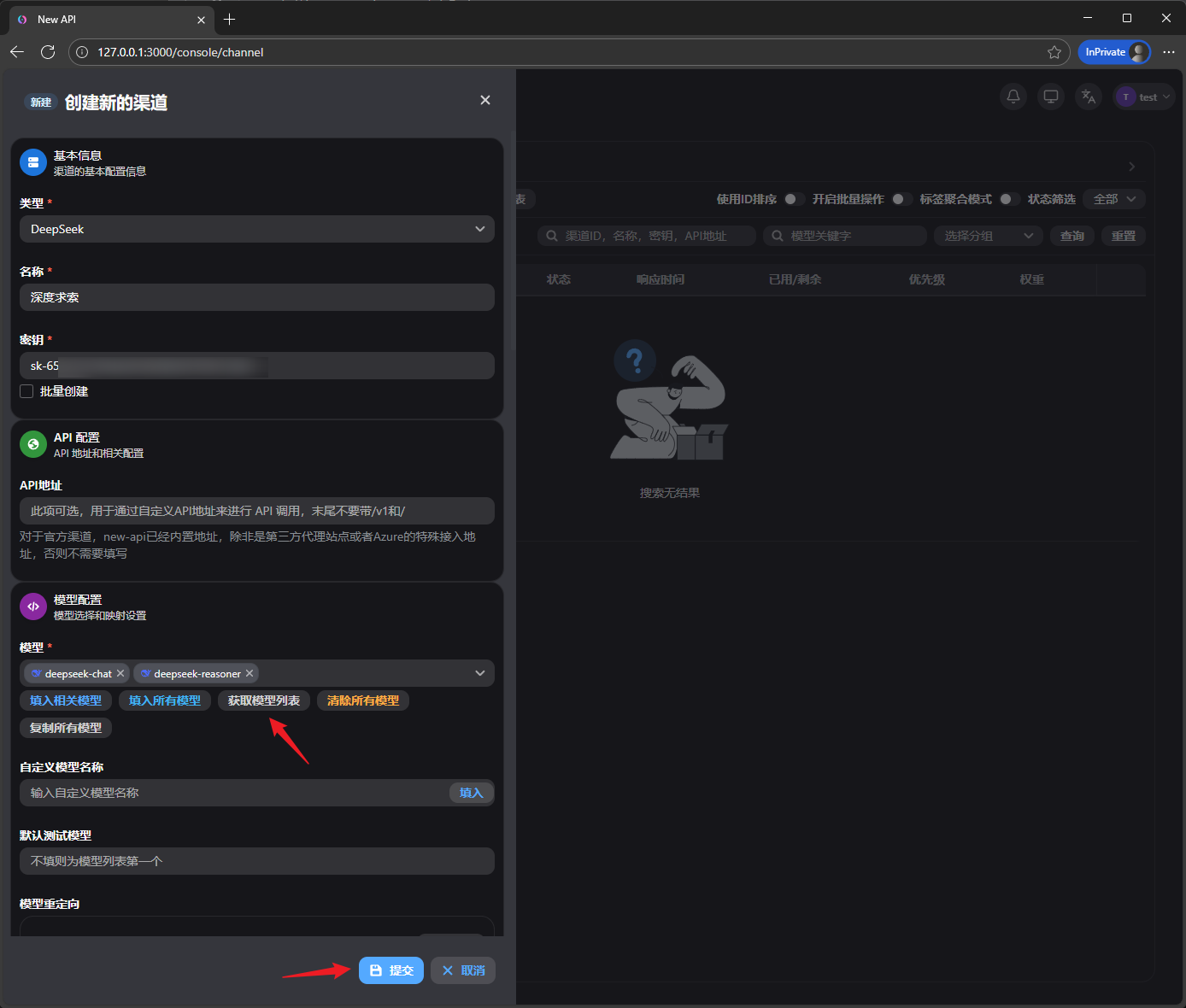The image size is (1186, 1008).
Task: Open the 选择分组 dropdown
Action: coord(989,236)
